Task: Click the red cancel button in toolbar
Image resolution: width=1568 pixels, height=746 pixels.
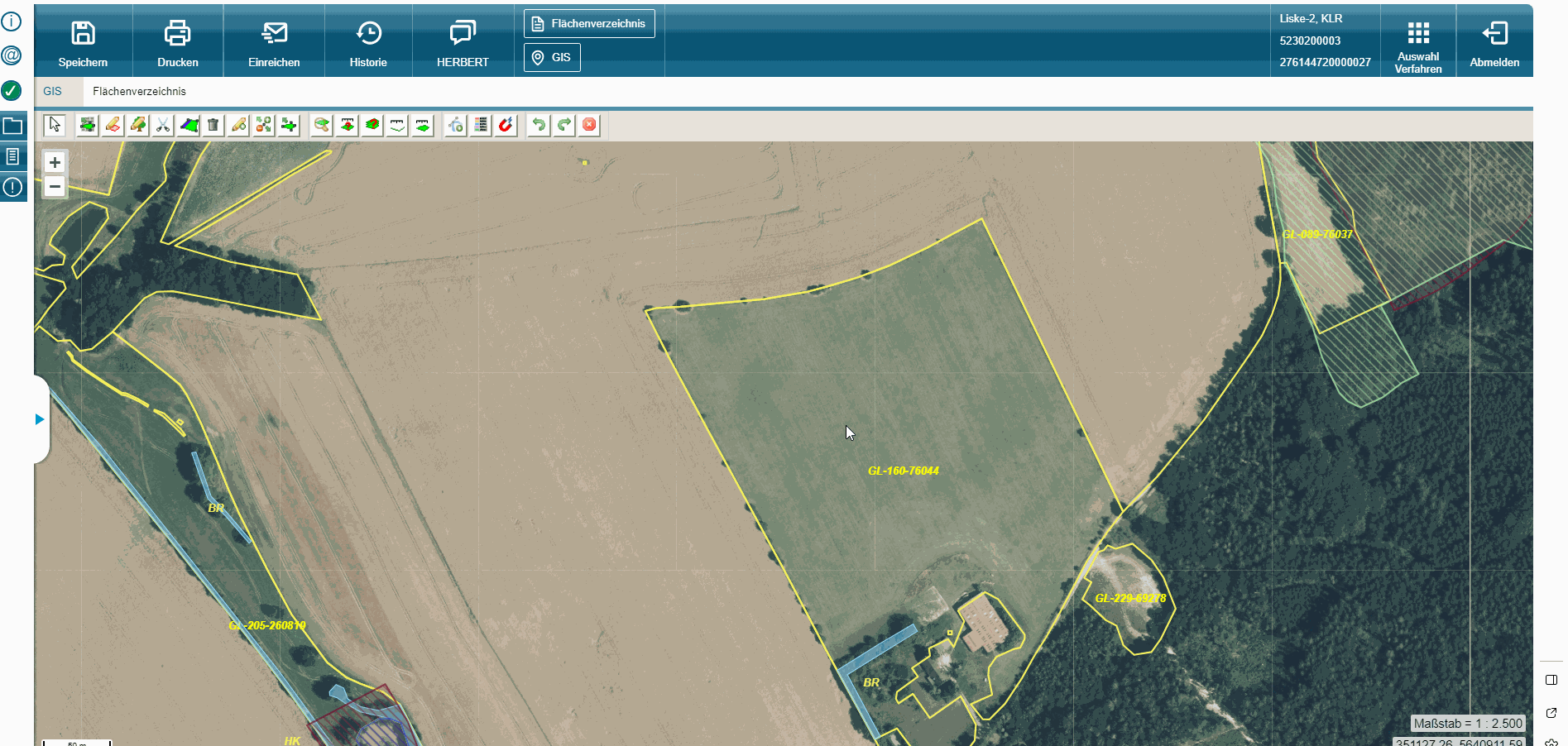Action: point(589,125)
